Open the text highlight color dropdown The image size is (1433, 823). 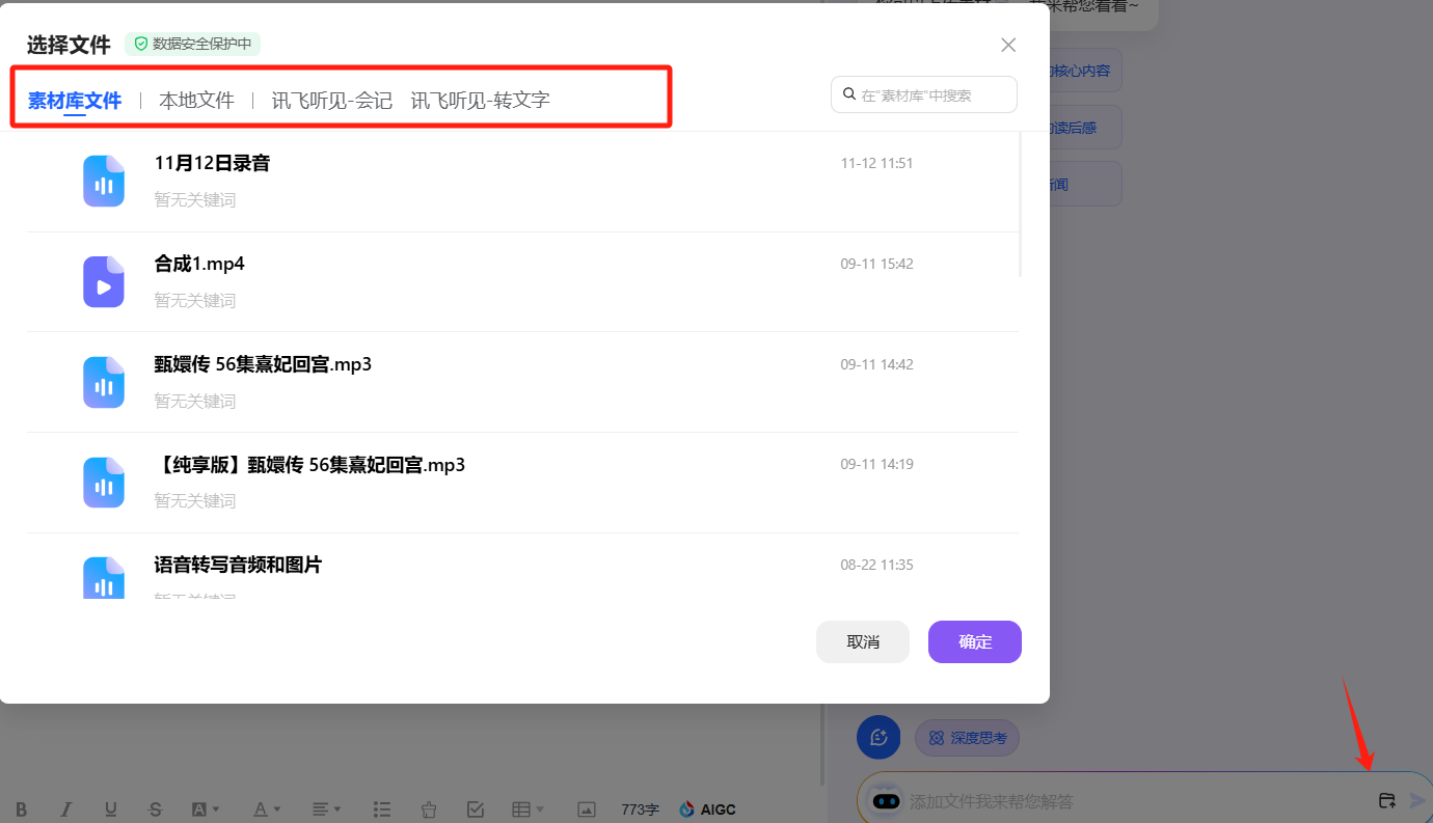click(x=205, y=809)
